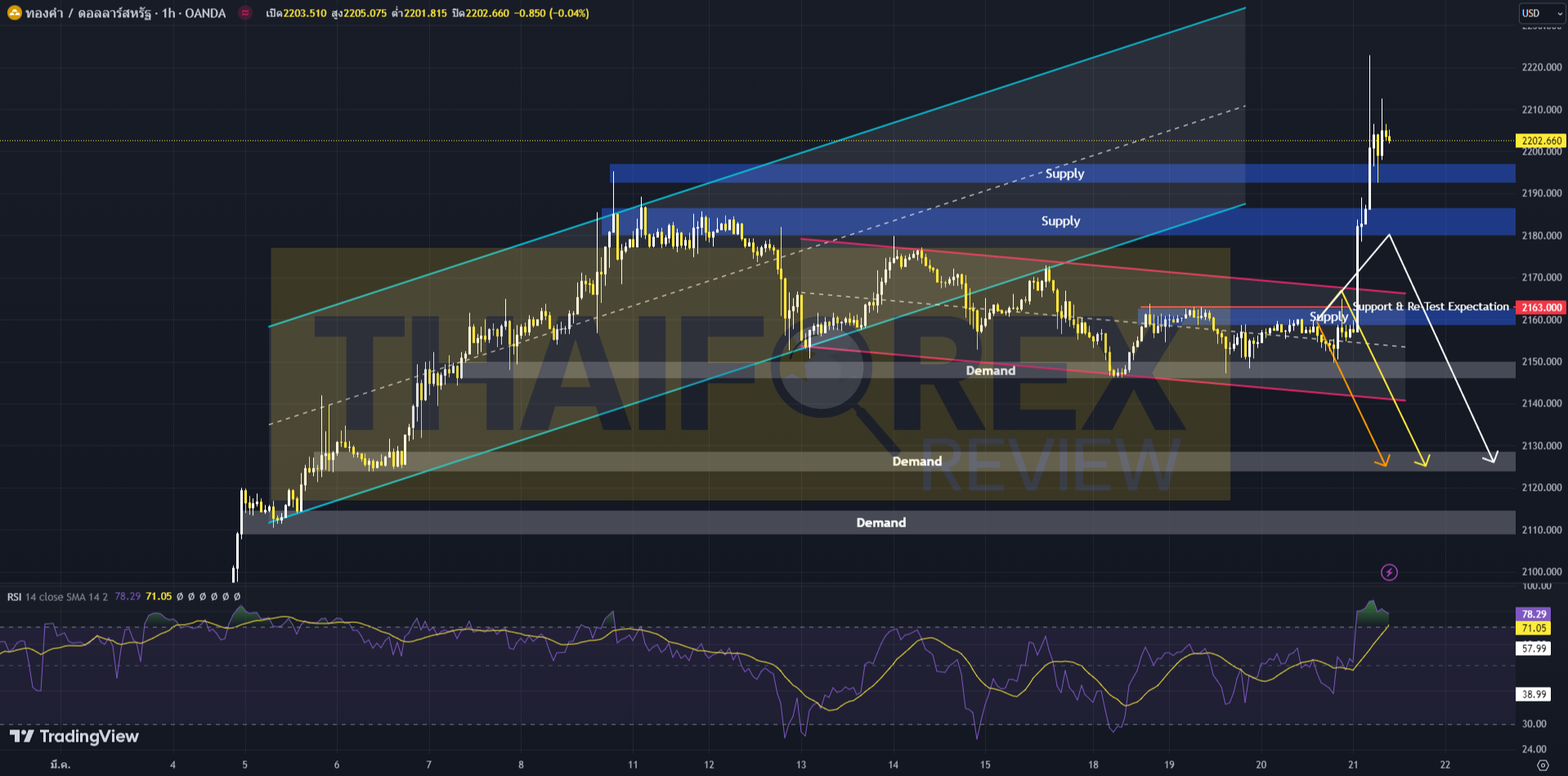This screenshot has width=1568, height=776.
Task: Select the Support & Re-Test Expectation label
Action: click(1431, 307)
